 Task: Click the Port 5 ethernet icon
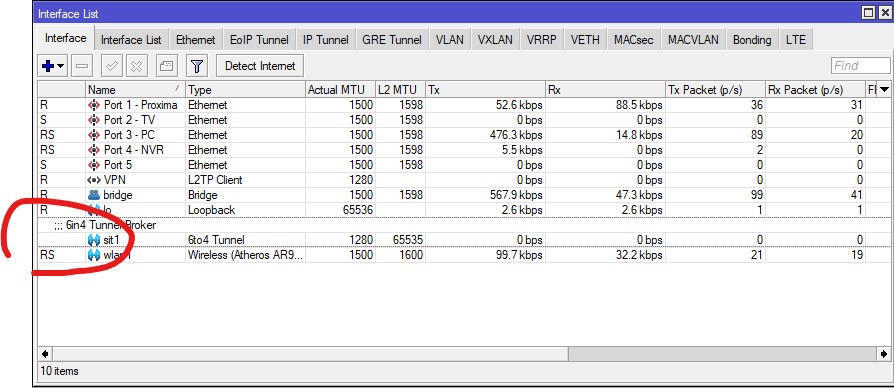94,165
